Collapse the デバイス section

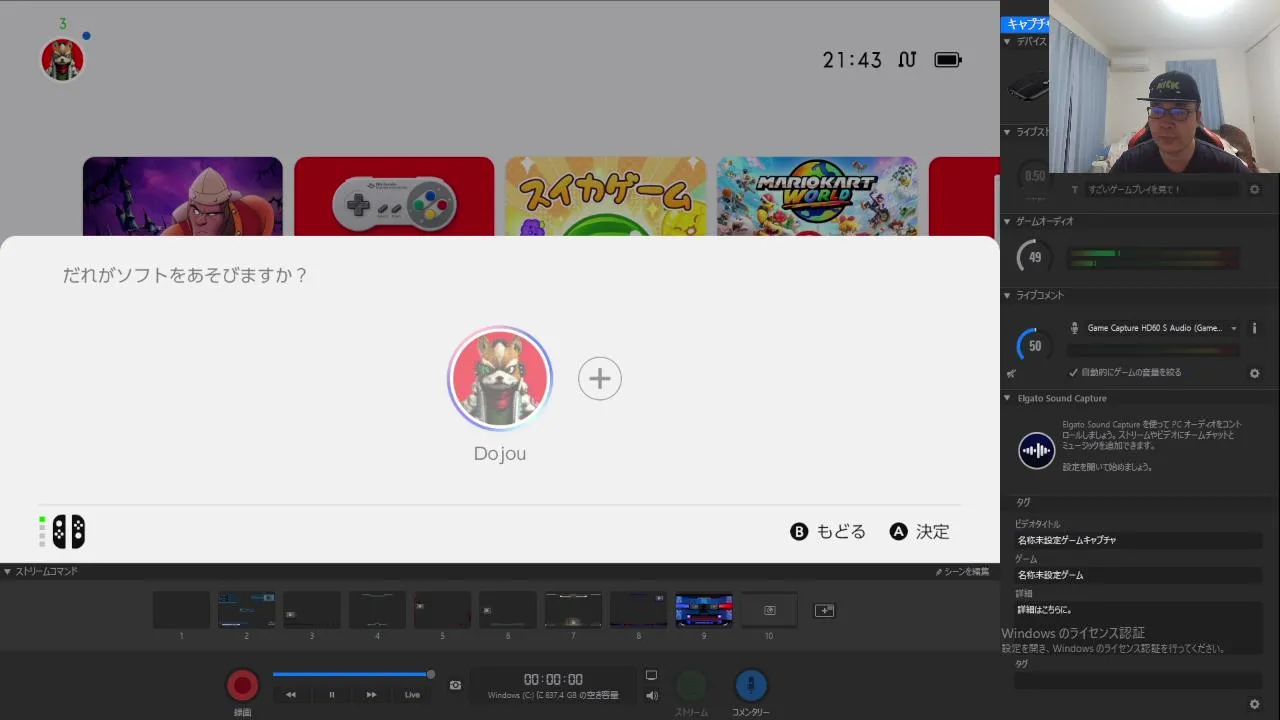coord(1008,42)
